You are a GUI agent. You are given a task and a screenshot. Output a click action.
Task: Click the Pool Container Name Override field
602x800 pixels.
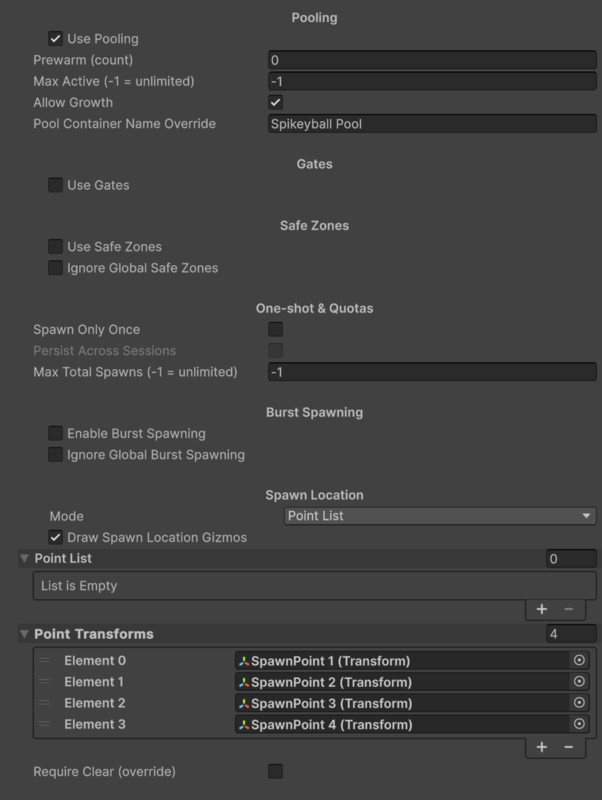(432, 124)
